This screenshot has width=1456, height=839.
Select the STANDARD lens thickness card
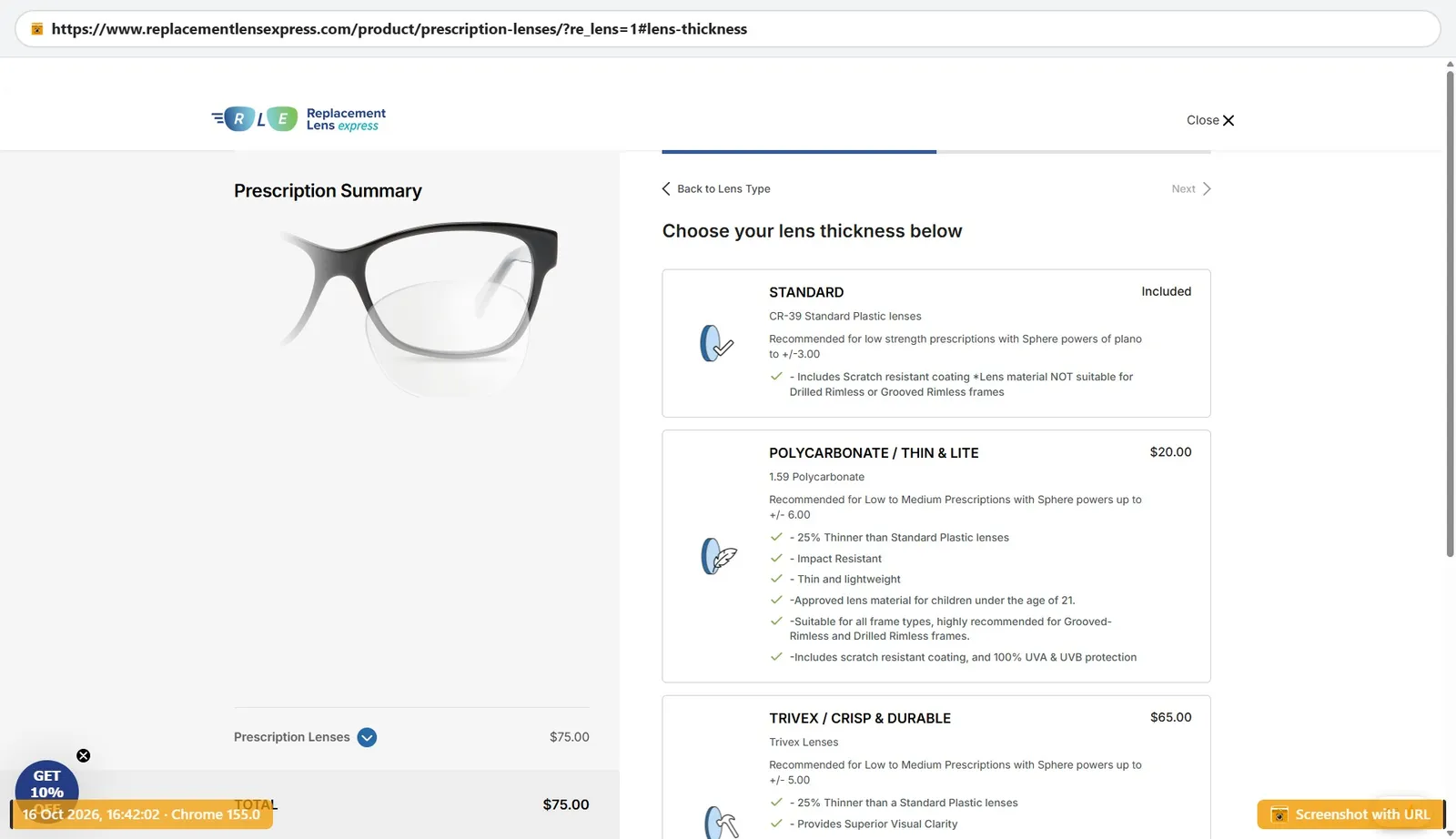pos(935,343)
